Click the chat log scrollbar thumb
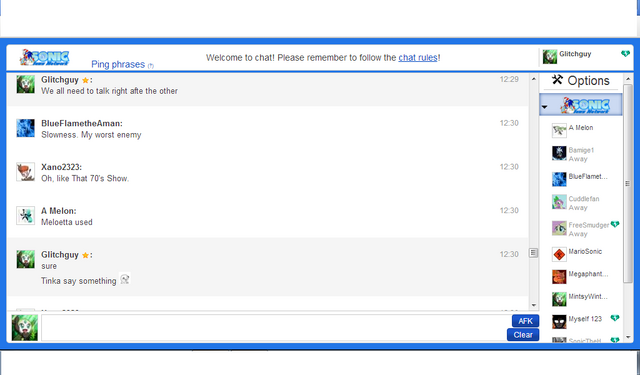Image resolution: width=640 pixels, height=375 pixels. point(533,253)
